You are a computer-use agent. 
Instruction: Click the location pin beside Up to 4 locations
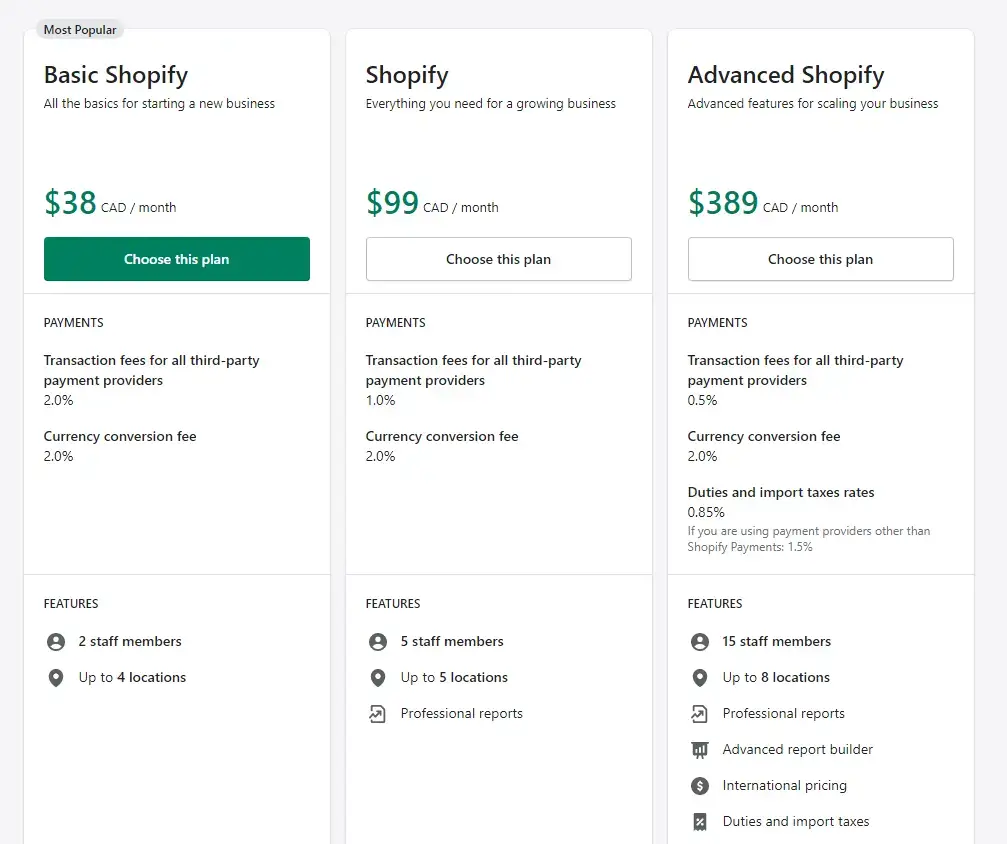pos(56,678)
